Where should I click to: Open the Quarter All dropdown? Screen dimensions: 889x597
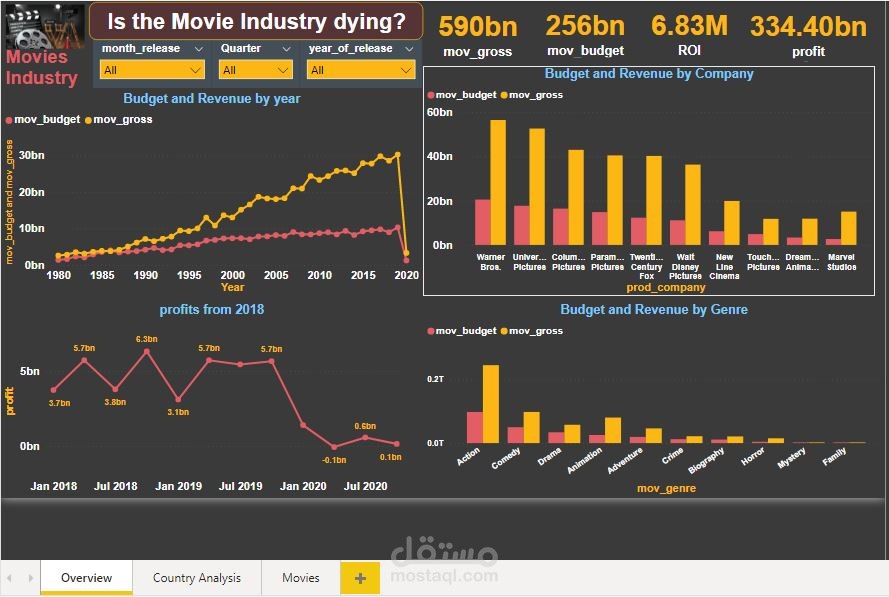tap(255, 70)
